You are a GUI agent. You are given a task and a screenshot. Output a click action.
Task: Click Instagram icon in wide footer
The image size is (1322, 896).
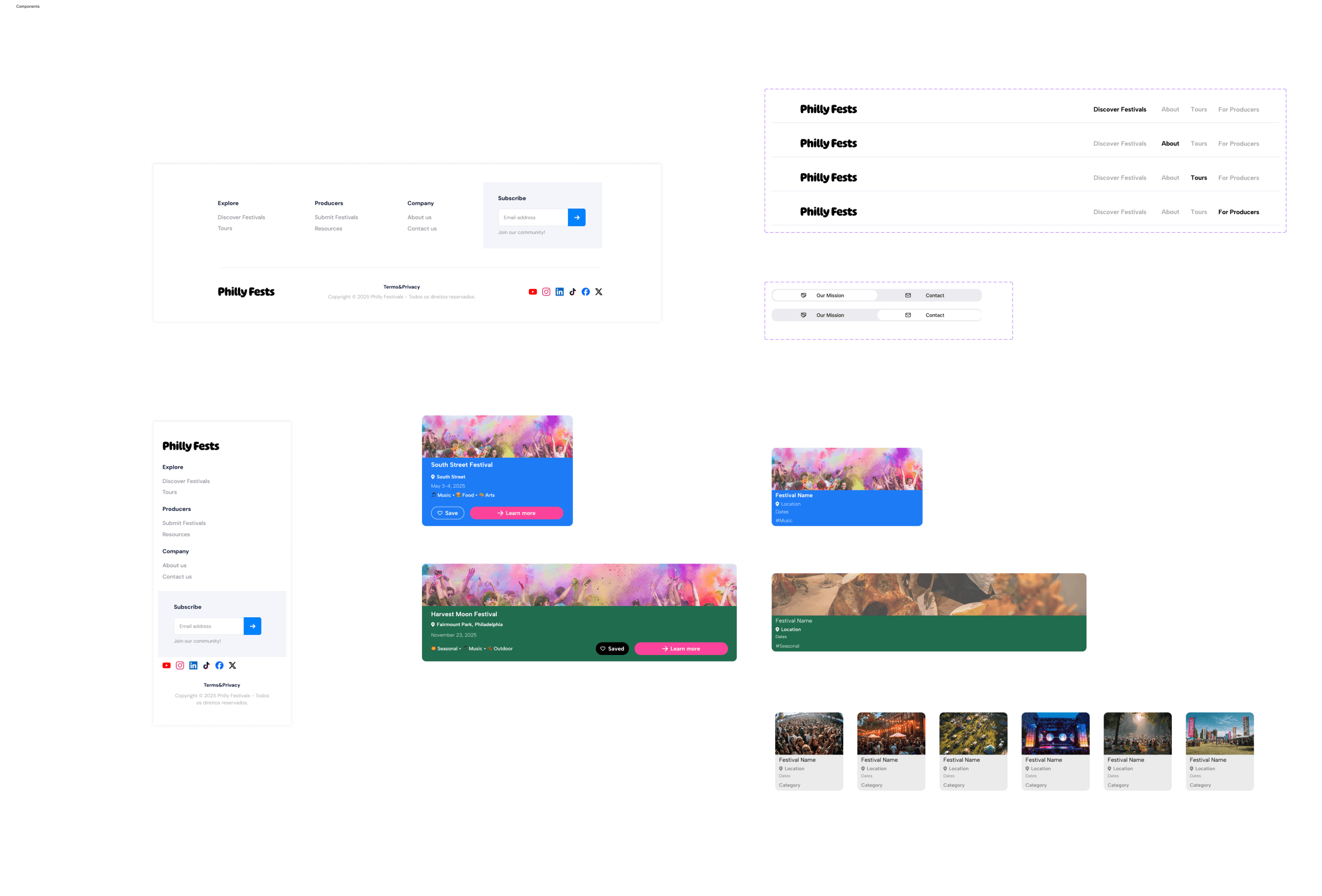(546, 292)
